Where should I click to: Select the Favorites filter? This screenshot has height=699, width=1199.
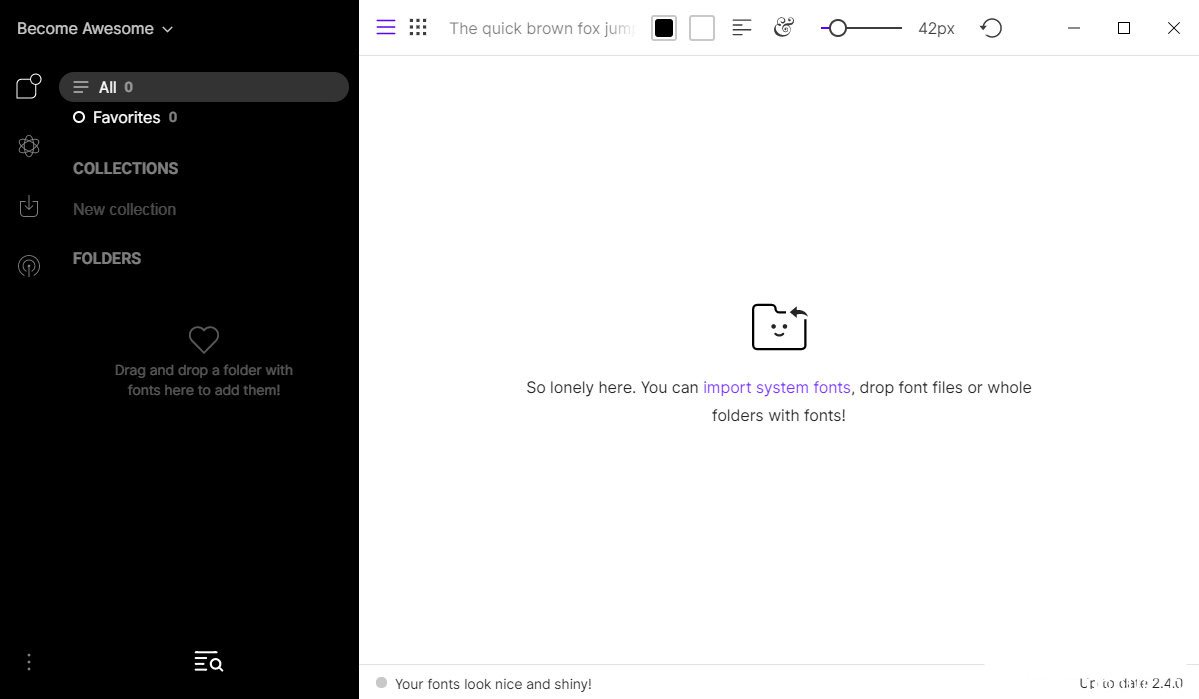[126, 117]
